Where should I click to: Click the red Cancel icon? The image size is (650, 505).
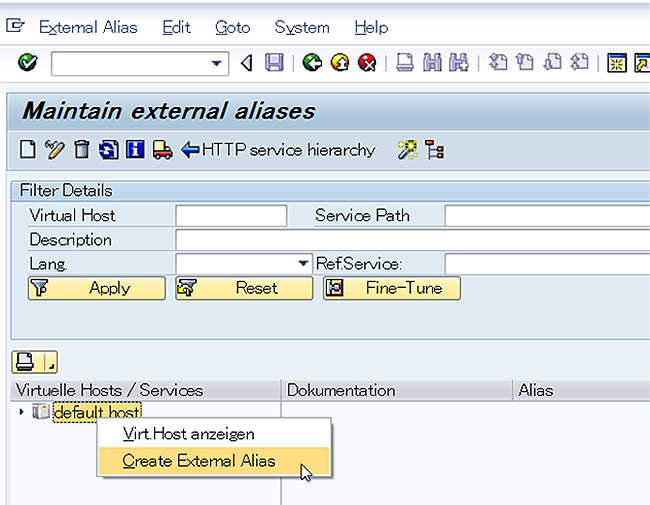tap(367, 63)
